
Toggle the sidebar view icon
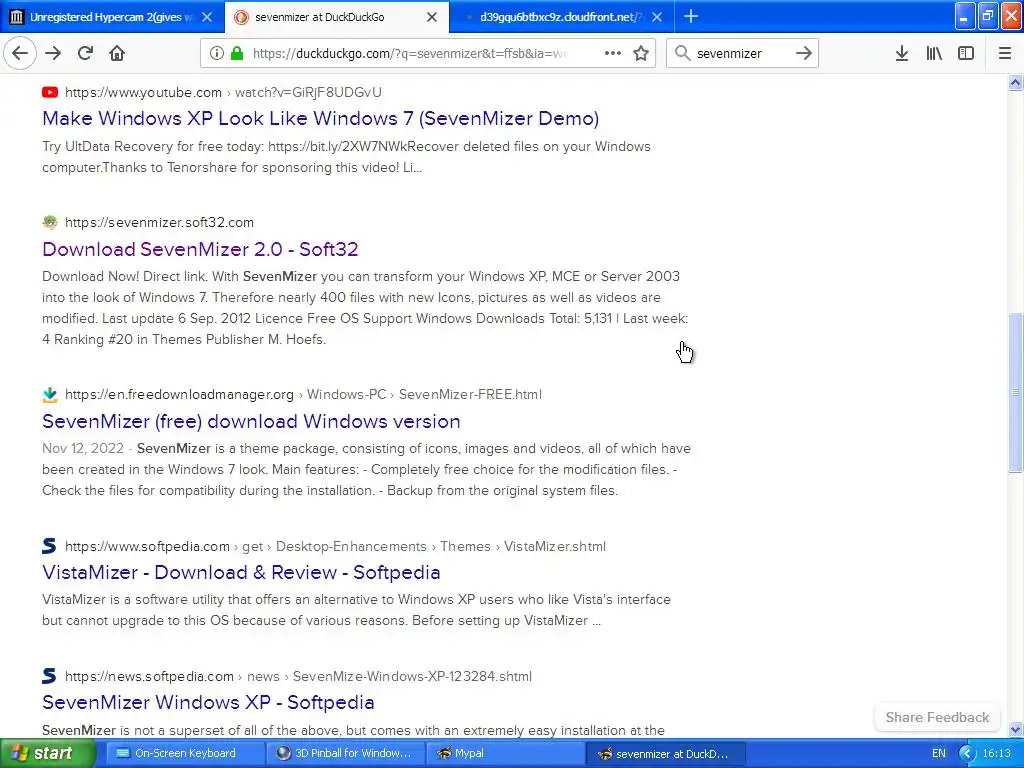(966, 53)
